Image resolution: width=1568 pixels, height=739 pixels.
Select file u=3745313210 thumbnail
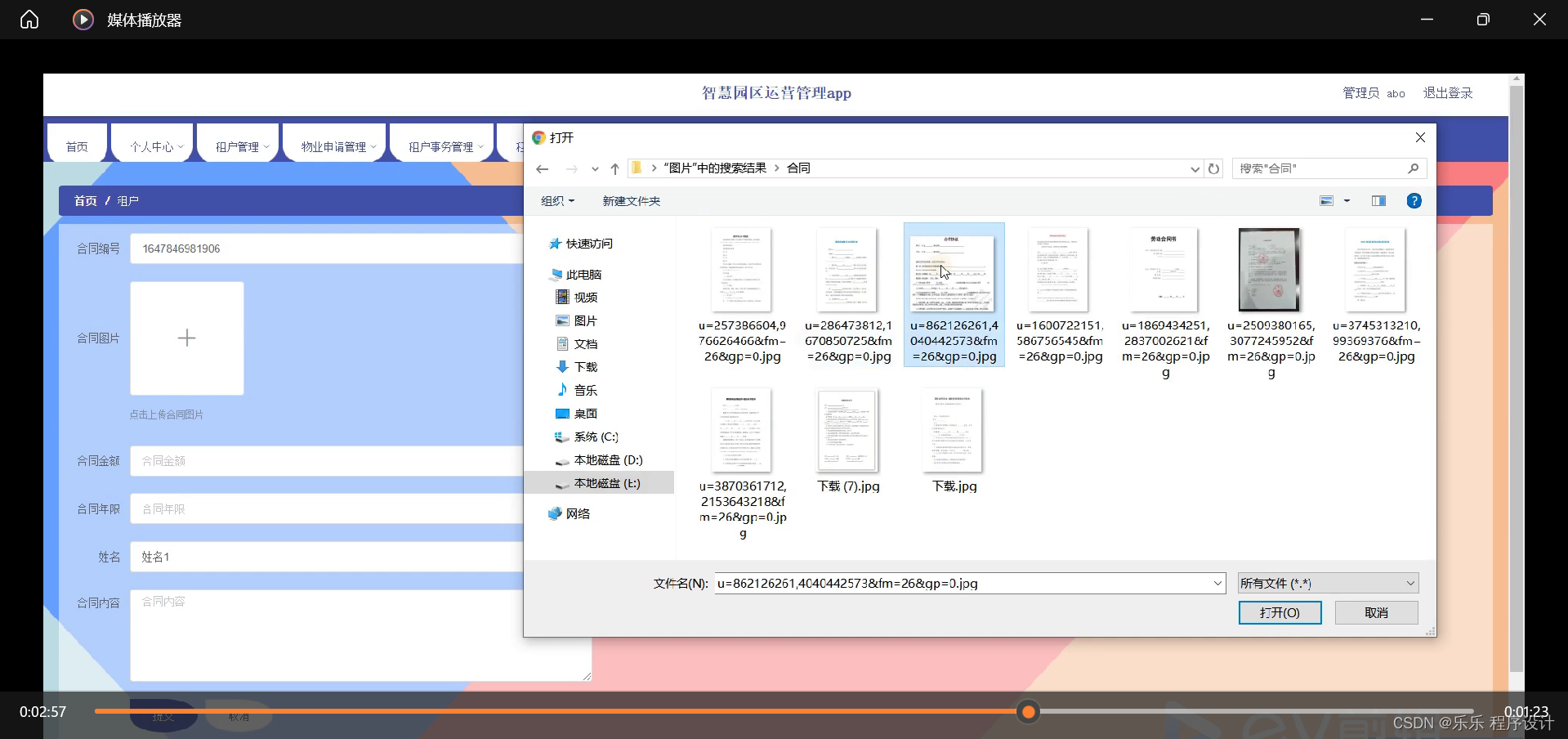pyautogui.click(x=1376, y=269)
